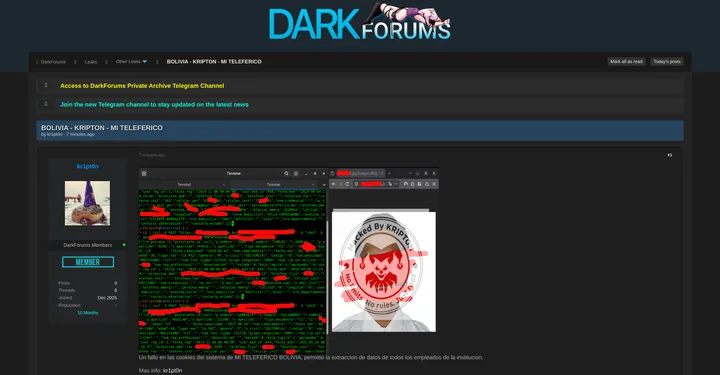
Task: Open the DarkForums breadcrumb link
Action: point(53,62)
